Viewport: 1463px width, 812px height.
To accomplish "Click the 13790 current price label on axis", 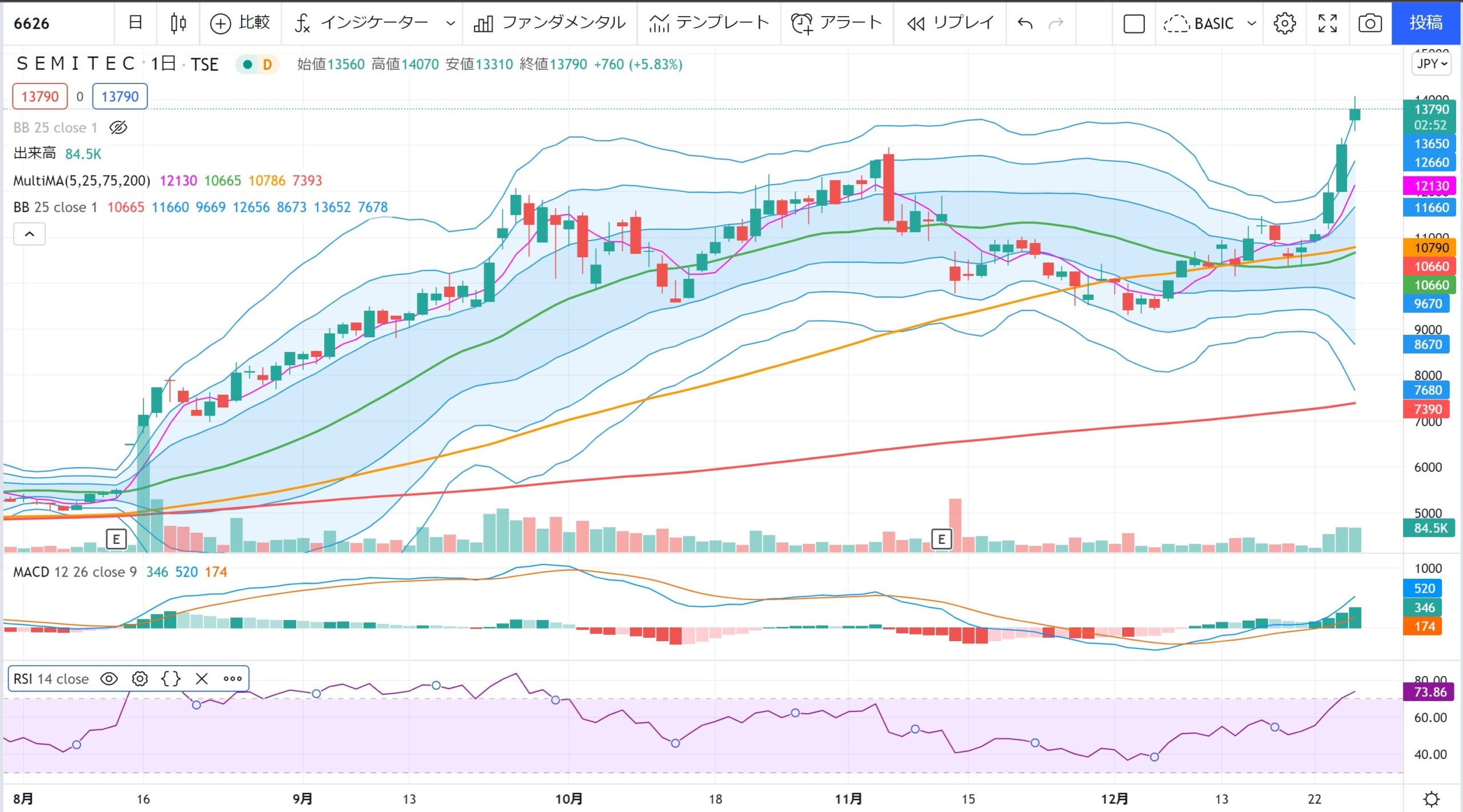I will (x=1431, y=109).
